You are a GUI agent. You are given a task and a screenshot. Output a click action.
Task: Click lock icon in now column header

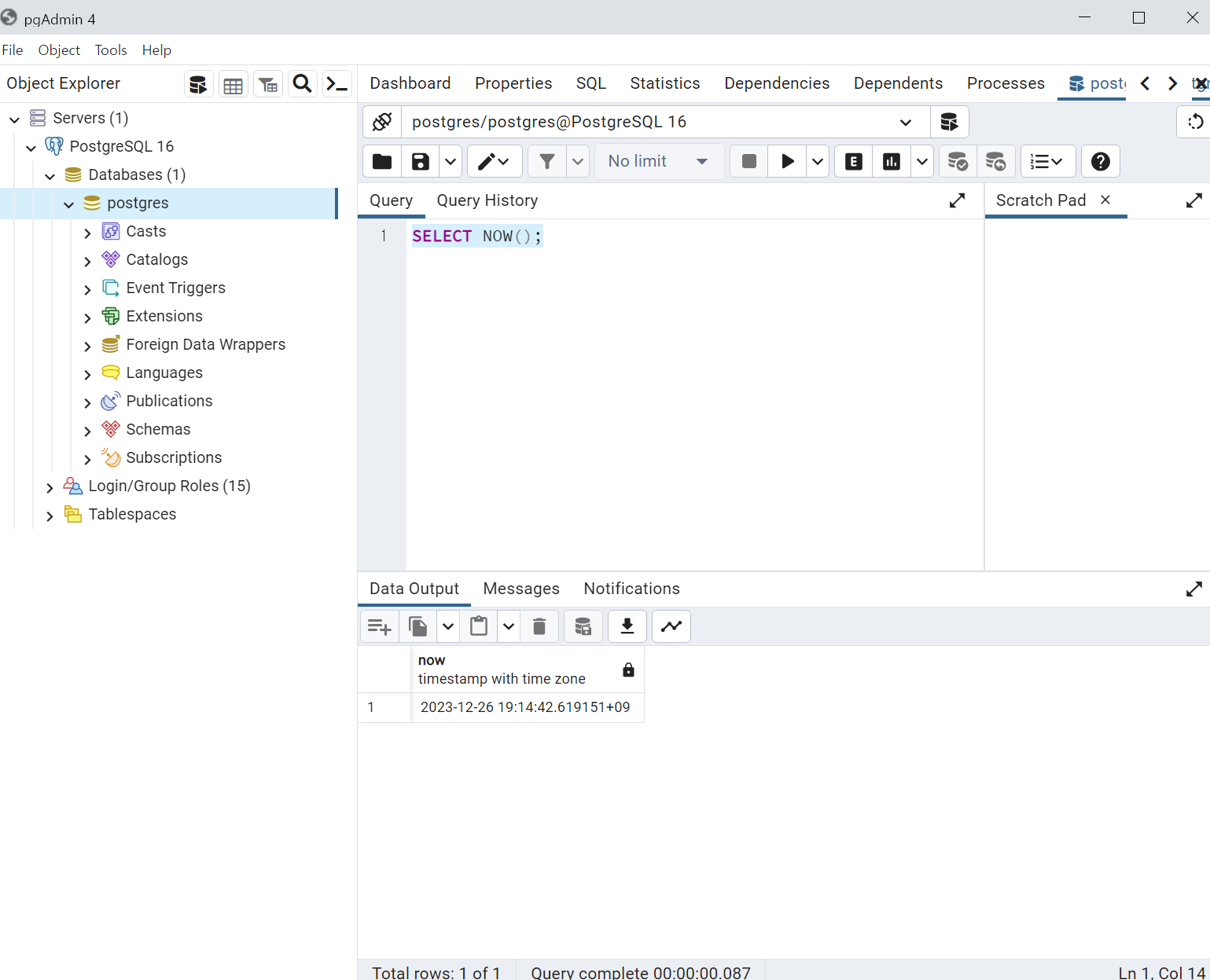628,670
